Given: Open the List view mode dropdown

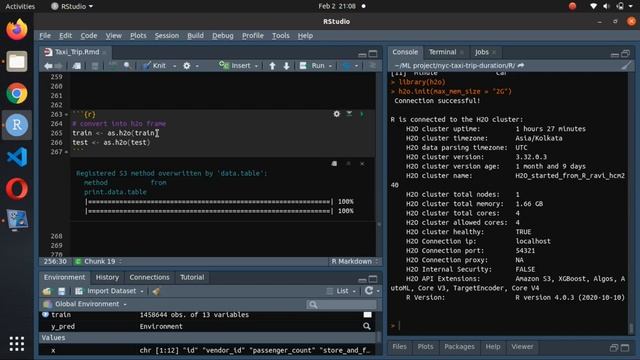Looking at the screenshot, I should pyautogui.click(x=342, y=291).
